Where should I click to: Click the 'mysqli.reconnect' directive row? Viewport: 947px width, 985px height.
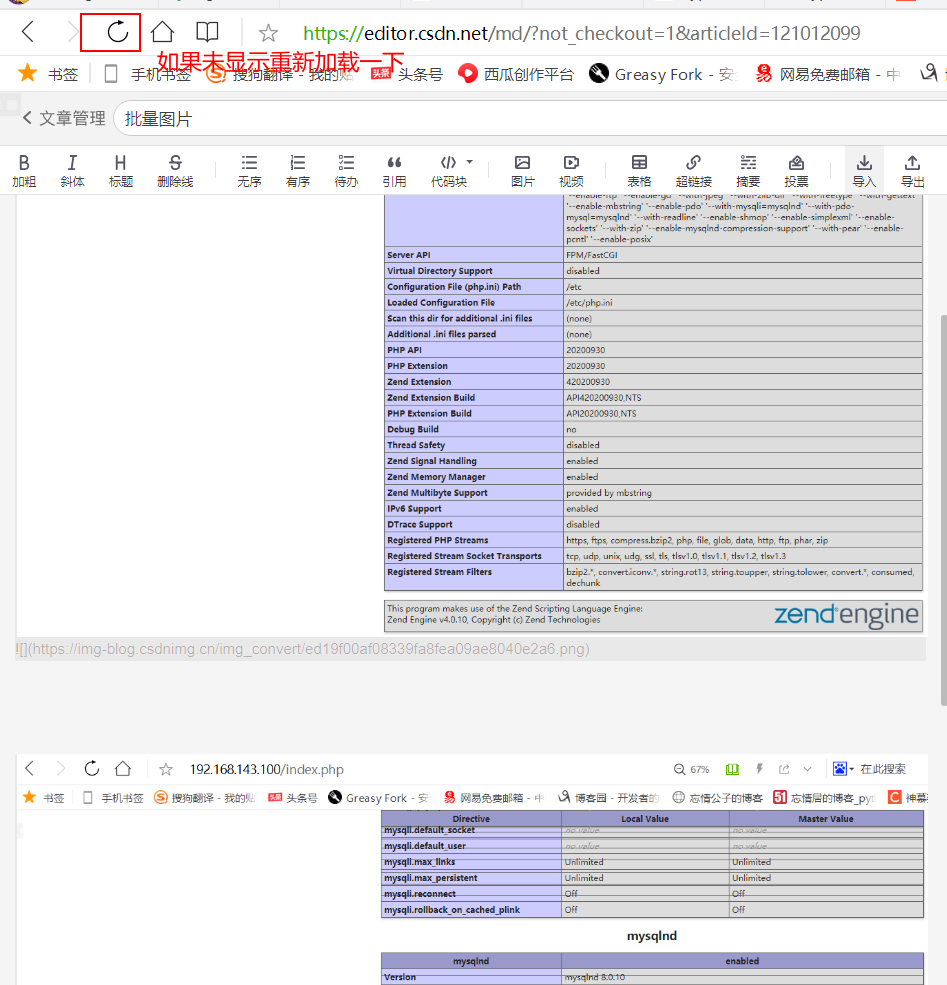click(652, 893)
